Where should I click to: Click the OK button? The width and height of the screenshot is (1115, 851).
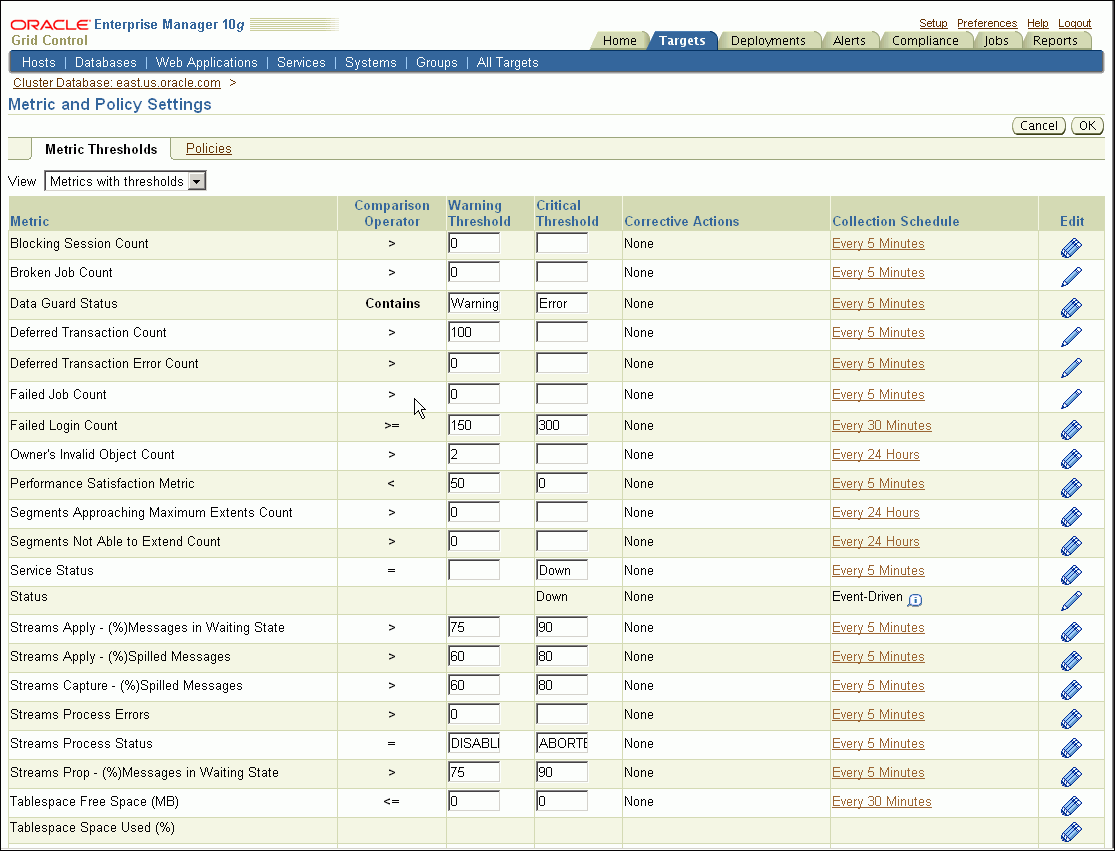(1087, 126)
